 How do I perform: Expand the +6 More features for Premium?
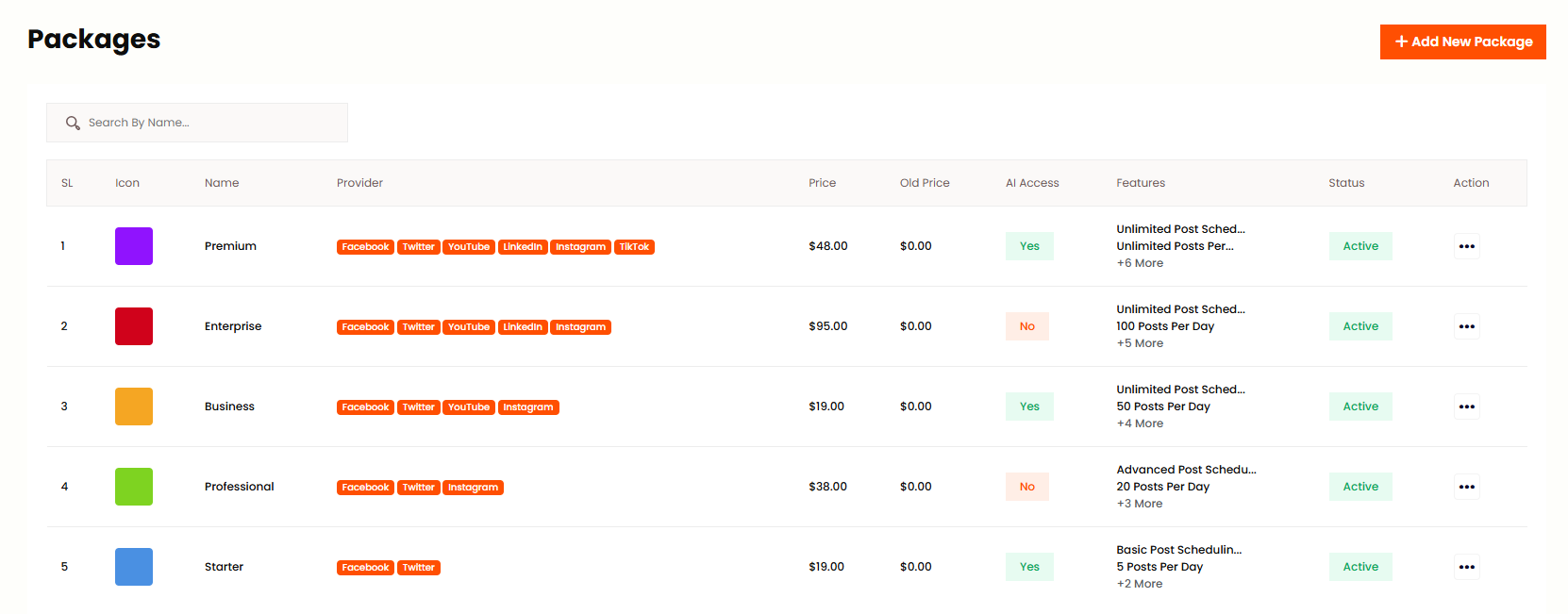(x=1140, y=263)
